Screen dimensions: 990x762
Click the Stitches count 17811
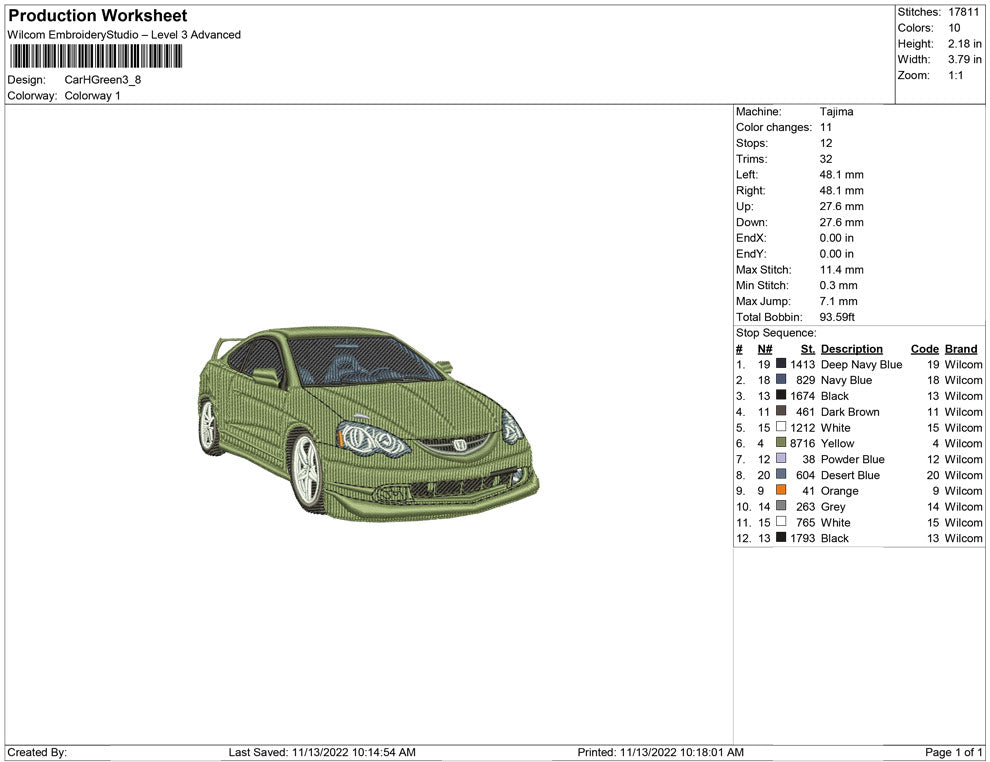964,12
